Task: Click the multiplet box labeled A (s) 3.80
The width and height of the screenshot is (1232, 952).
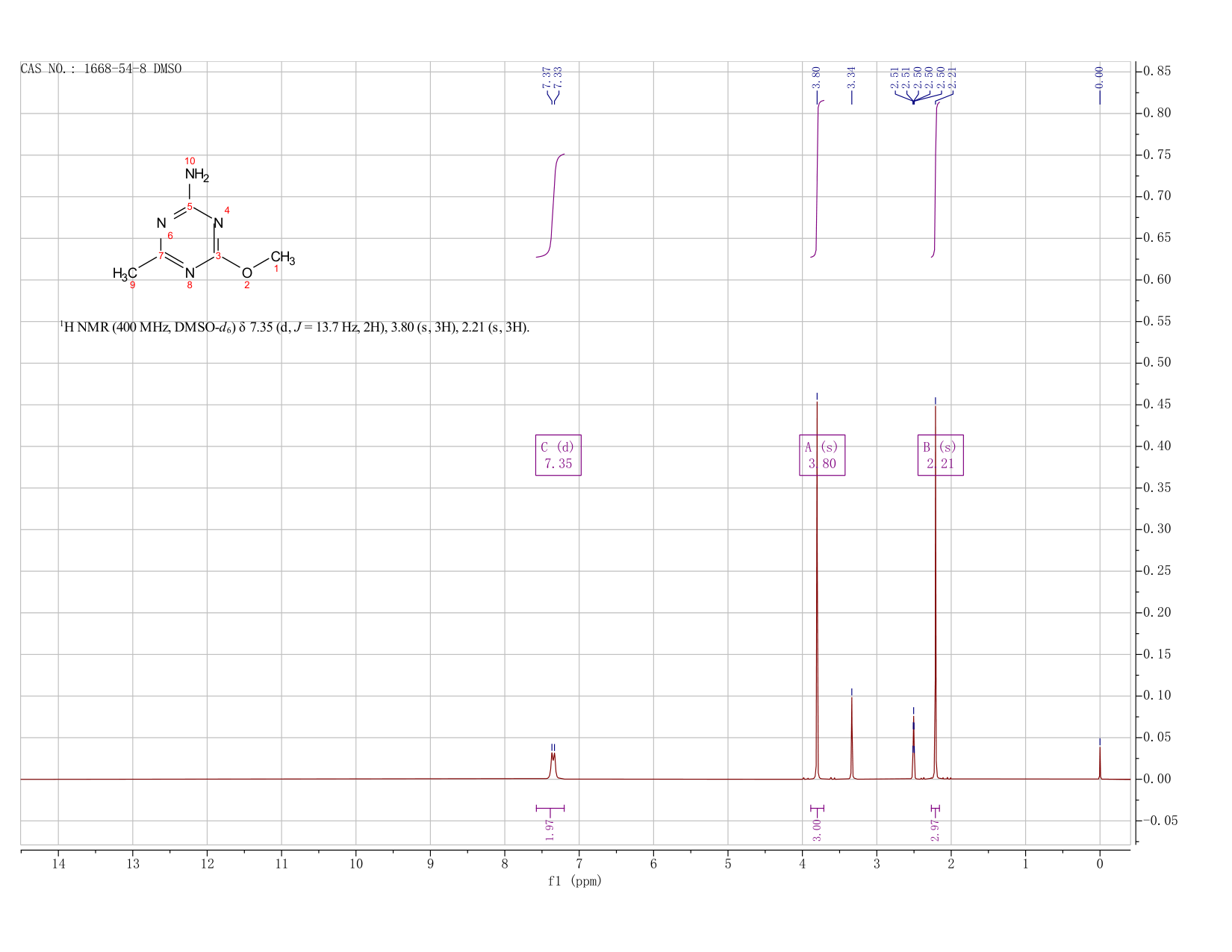Action: click(x=822, y=455)
